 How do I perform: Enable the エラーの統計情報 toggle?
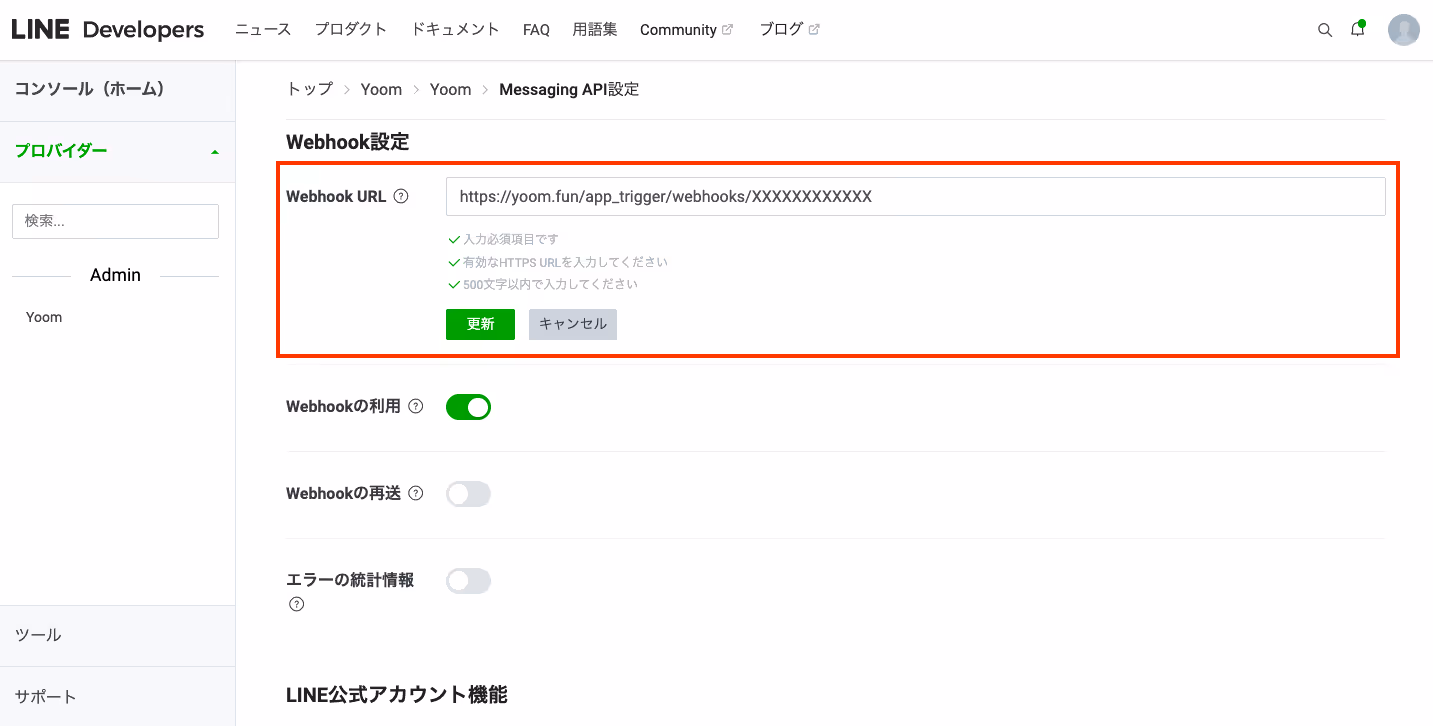click(468, 581)
